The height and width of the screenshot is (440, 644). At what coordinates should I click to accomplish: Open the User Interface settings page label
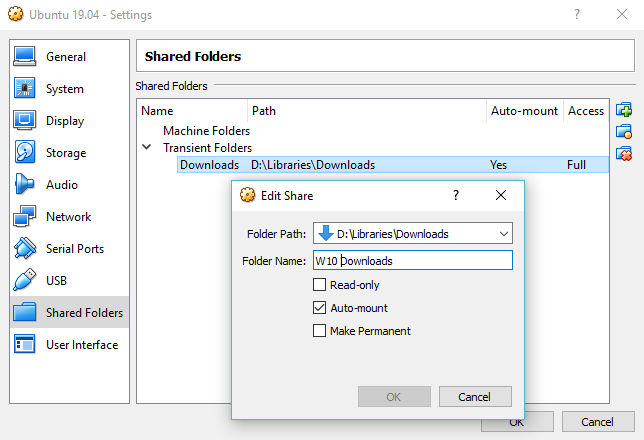[82, 345]
